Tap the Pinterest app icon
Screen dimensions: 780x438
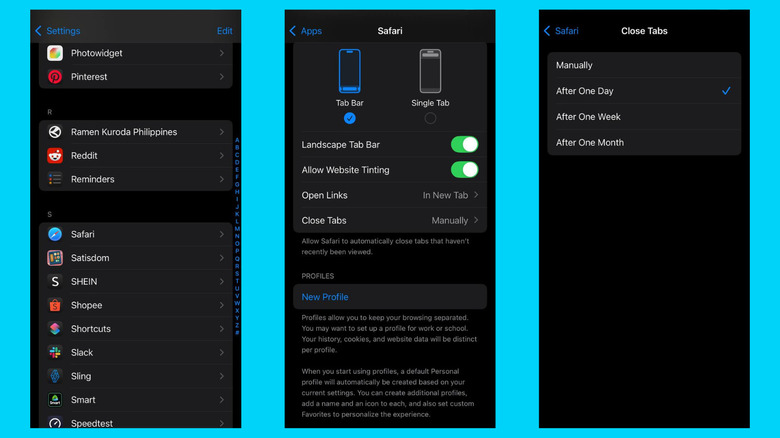point(55,77)
